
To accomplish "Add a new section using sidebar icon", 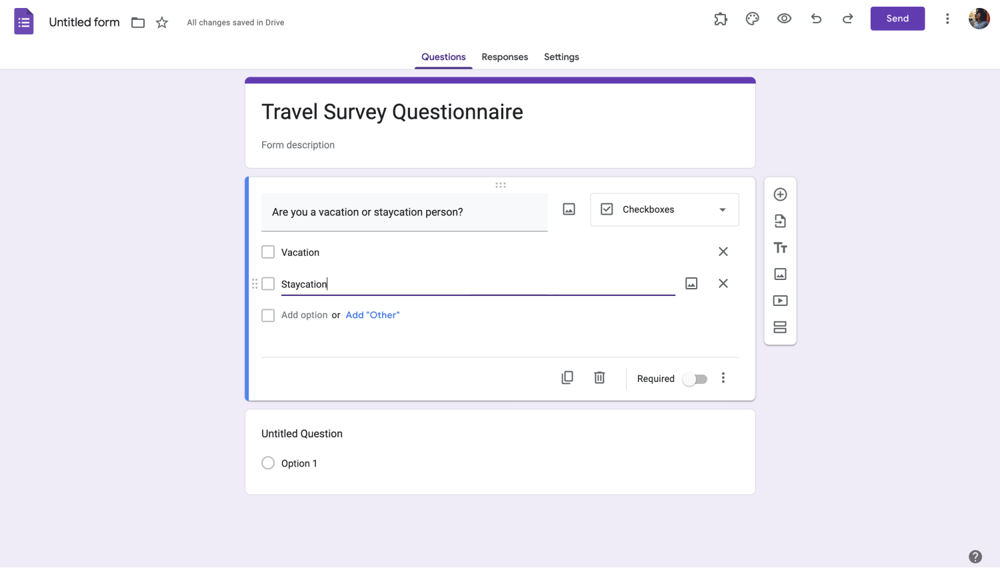I will [x=780, y=327].
